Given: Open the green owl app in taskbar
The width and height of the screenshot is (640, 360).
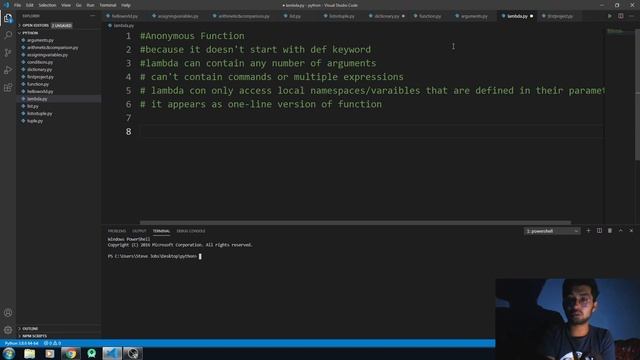Looking at the screenshot, I should click(x=91, y=353).
